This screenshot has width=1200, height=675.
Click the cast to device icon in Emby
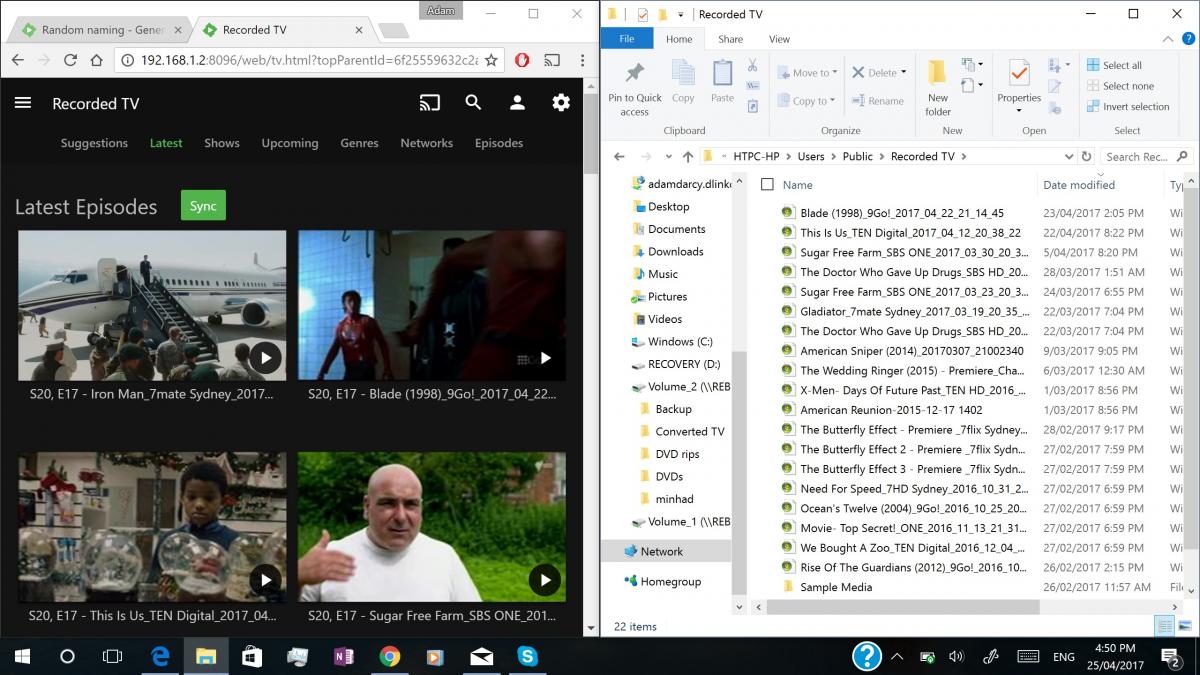tap(430, 103)
